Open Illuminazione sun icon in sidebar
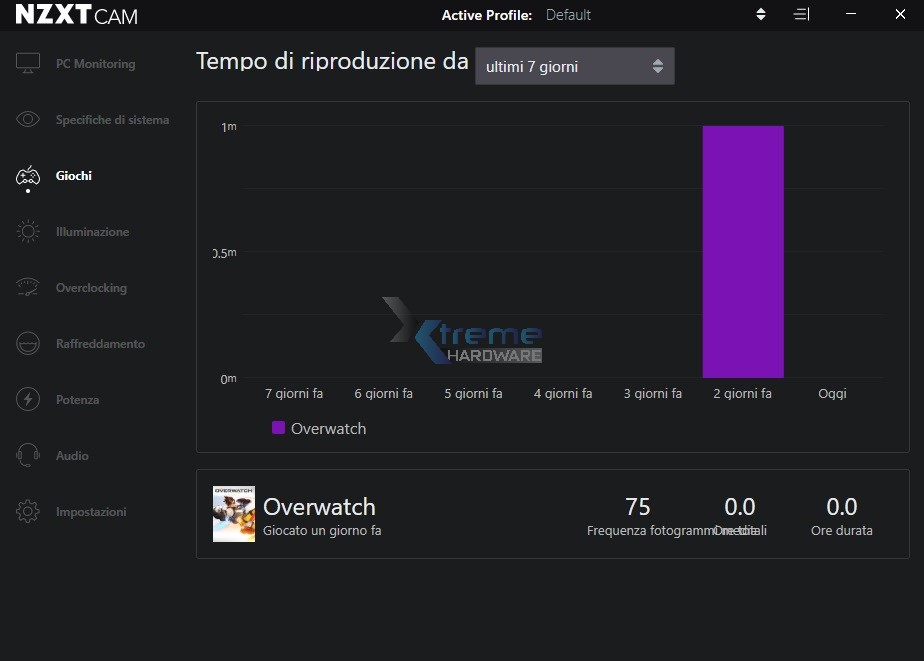924x661 pixels. 28,232
